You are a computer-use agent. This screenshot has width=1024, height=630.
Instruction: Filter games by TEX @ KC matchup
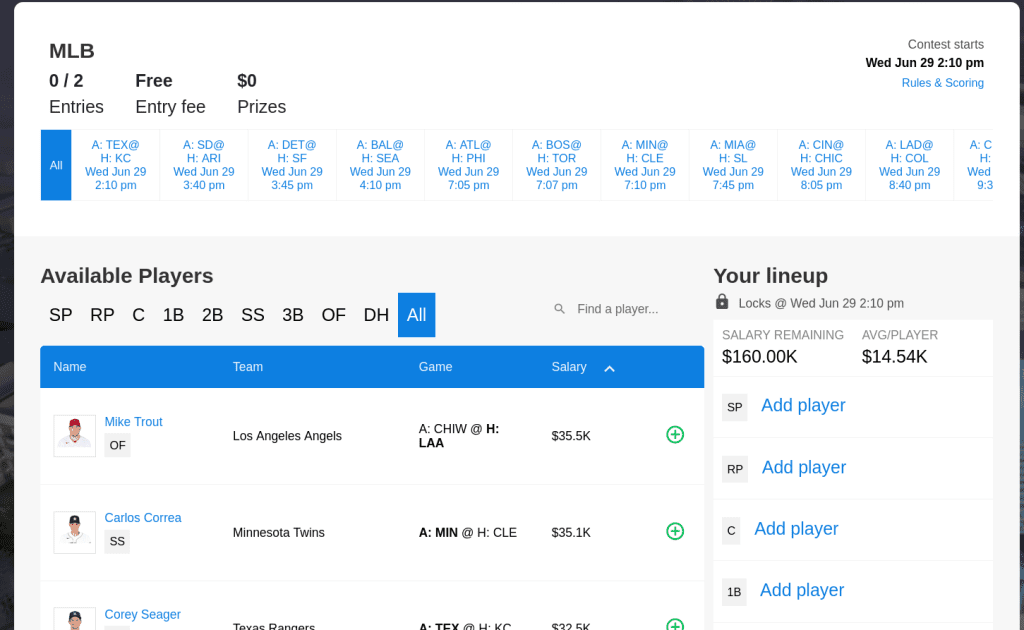point(116,165)
